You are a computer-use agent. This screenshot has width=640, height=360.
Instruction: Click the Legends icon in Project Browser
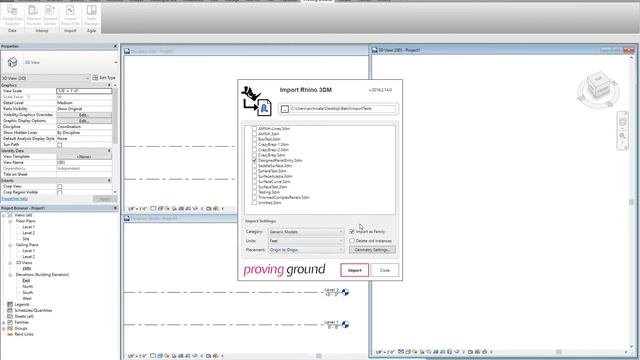click(x=10, y=304)
